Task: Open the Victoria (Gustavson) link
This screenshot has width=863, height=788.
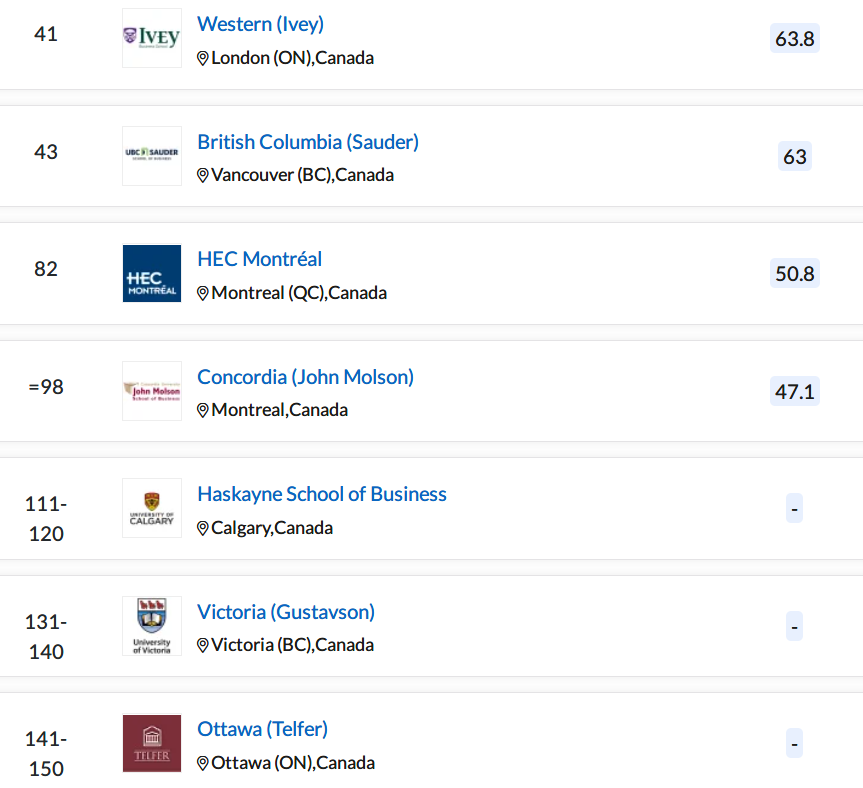Action: [286, 612]
